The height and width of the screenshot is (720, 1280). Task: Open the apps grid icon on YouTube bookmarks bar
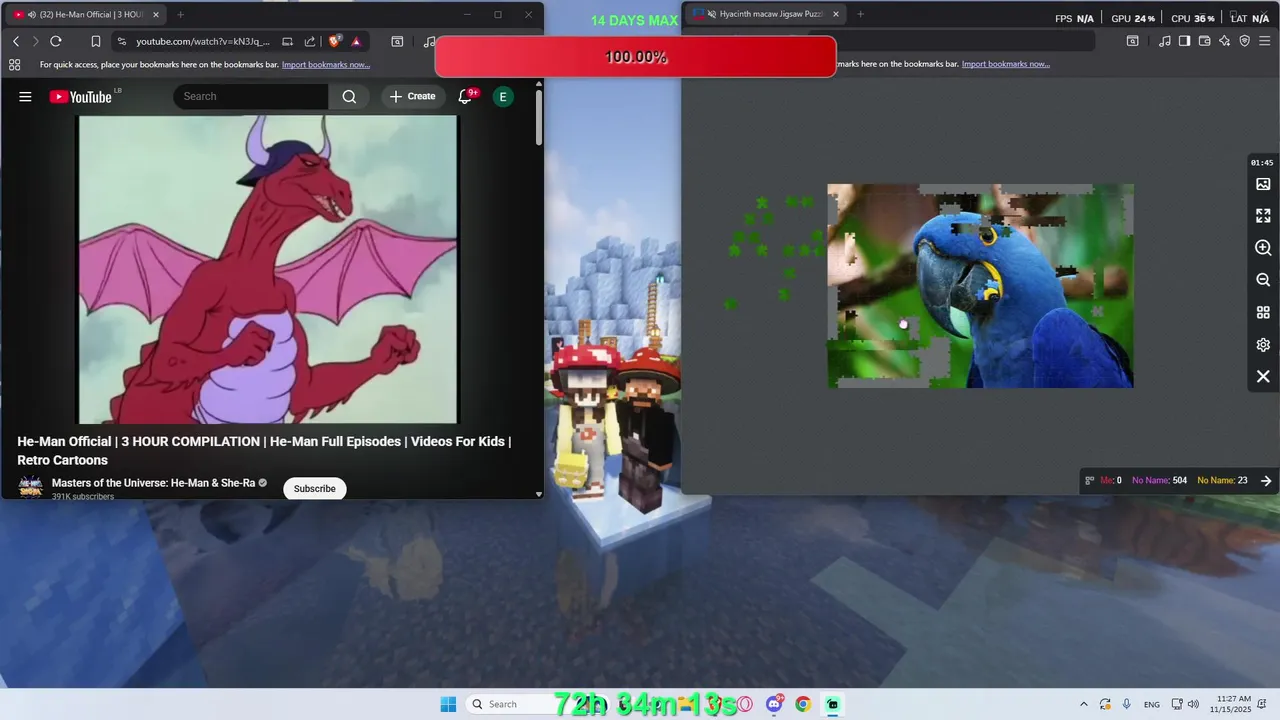click(14, 64)
